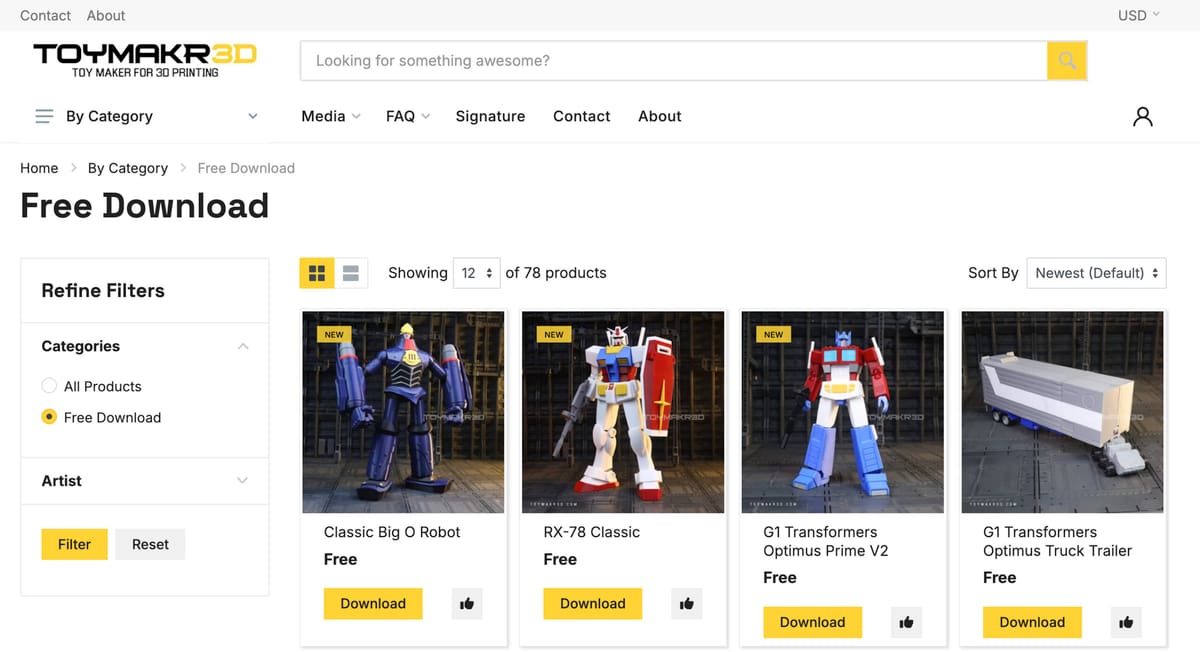Like G1 Transformers Optimus Prime V2
1200x652 pixels.
pos(906,622)
